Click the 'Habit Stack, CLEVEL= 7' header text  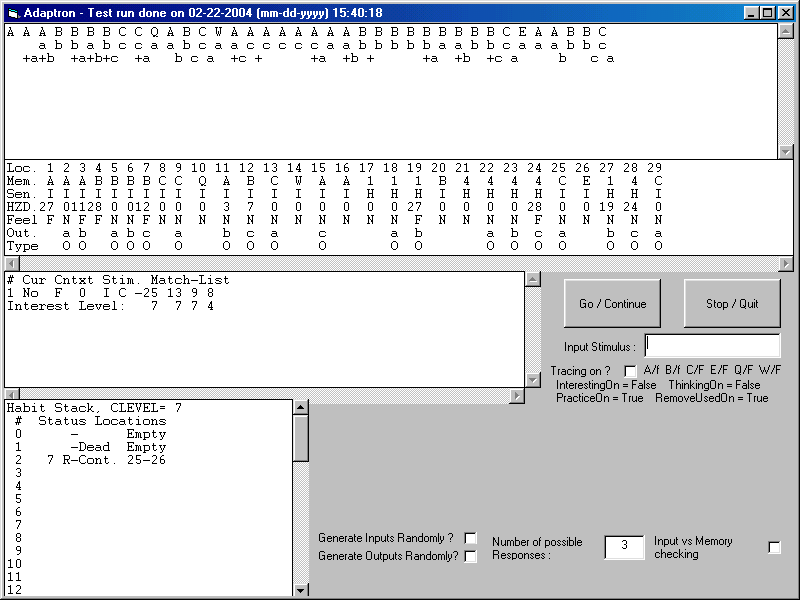tap(94, 408)
